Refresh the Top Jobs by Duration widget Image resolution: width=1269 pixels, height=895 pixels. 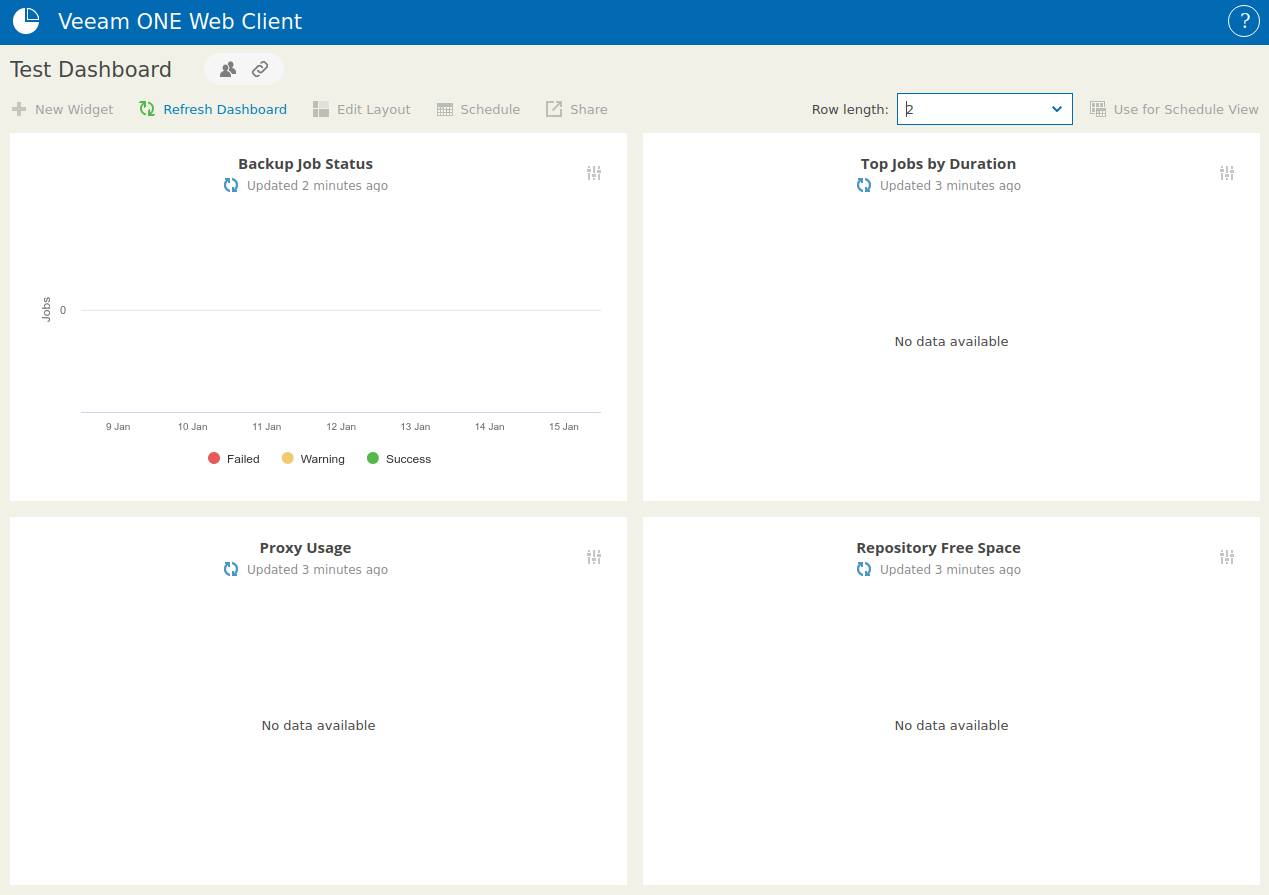864,185
